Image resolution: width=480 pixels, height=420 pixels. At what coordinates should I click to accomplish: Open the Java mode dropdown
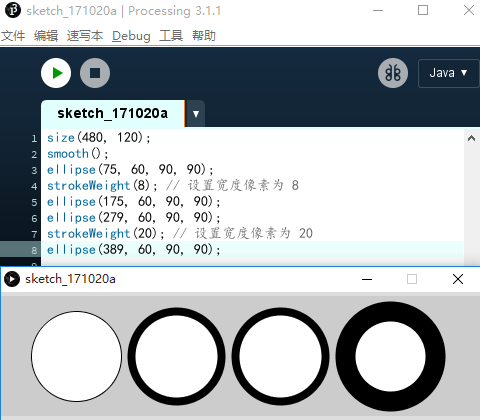coord(448,73)
